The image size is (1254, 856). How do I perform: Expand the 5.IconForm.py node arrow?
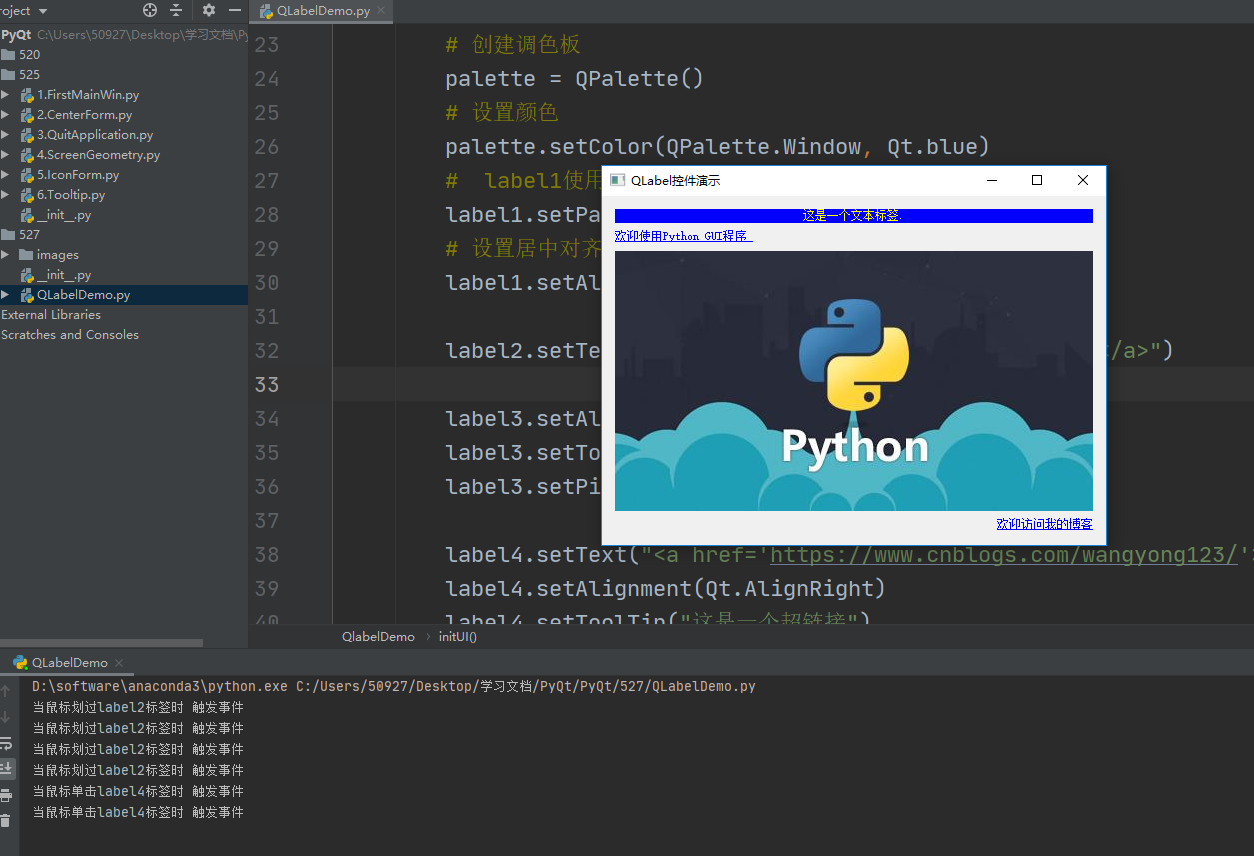coord(5,175)
